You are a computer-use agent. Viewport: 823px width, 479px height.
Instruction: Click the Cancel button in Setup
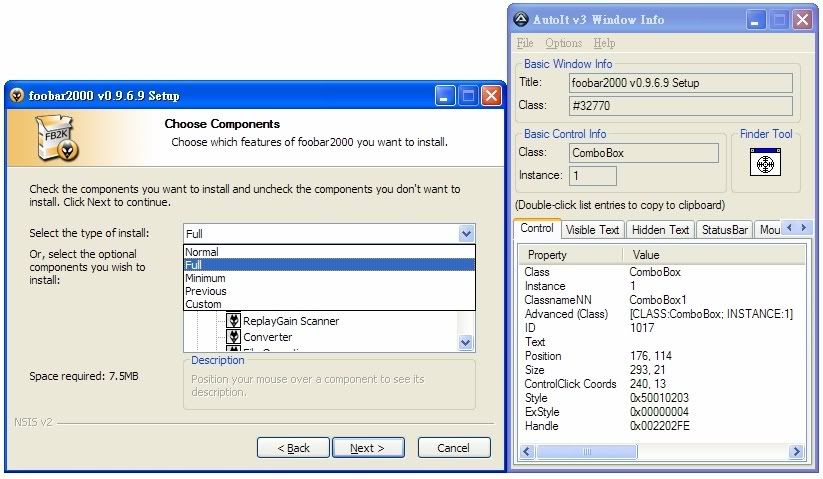point(454,448)
